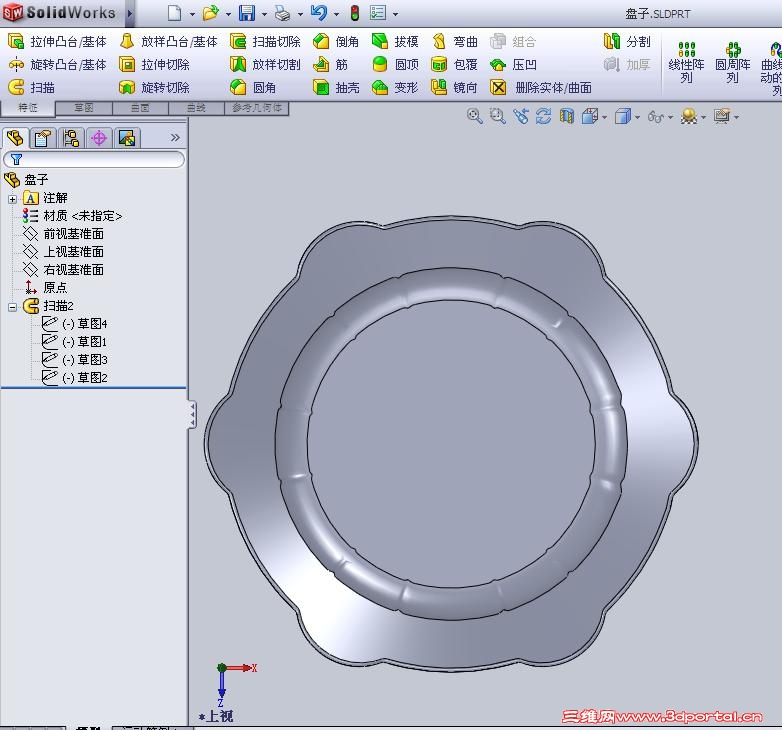Open the New document dropdown arrow

click(192, 14)
